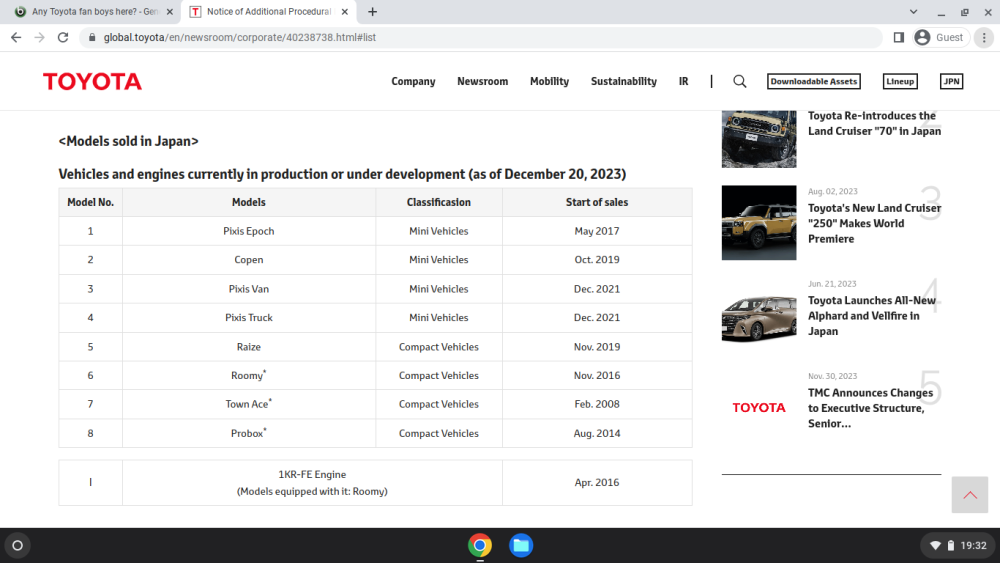Click the Downloadable Assets button
The image size is (1000, 563).
(x=814, y=81)
